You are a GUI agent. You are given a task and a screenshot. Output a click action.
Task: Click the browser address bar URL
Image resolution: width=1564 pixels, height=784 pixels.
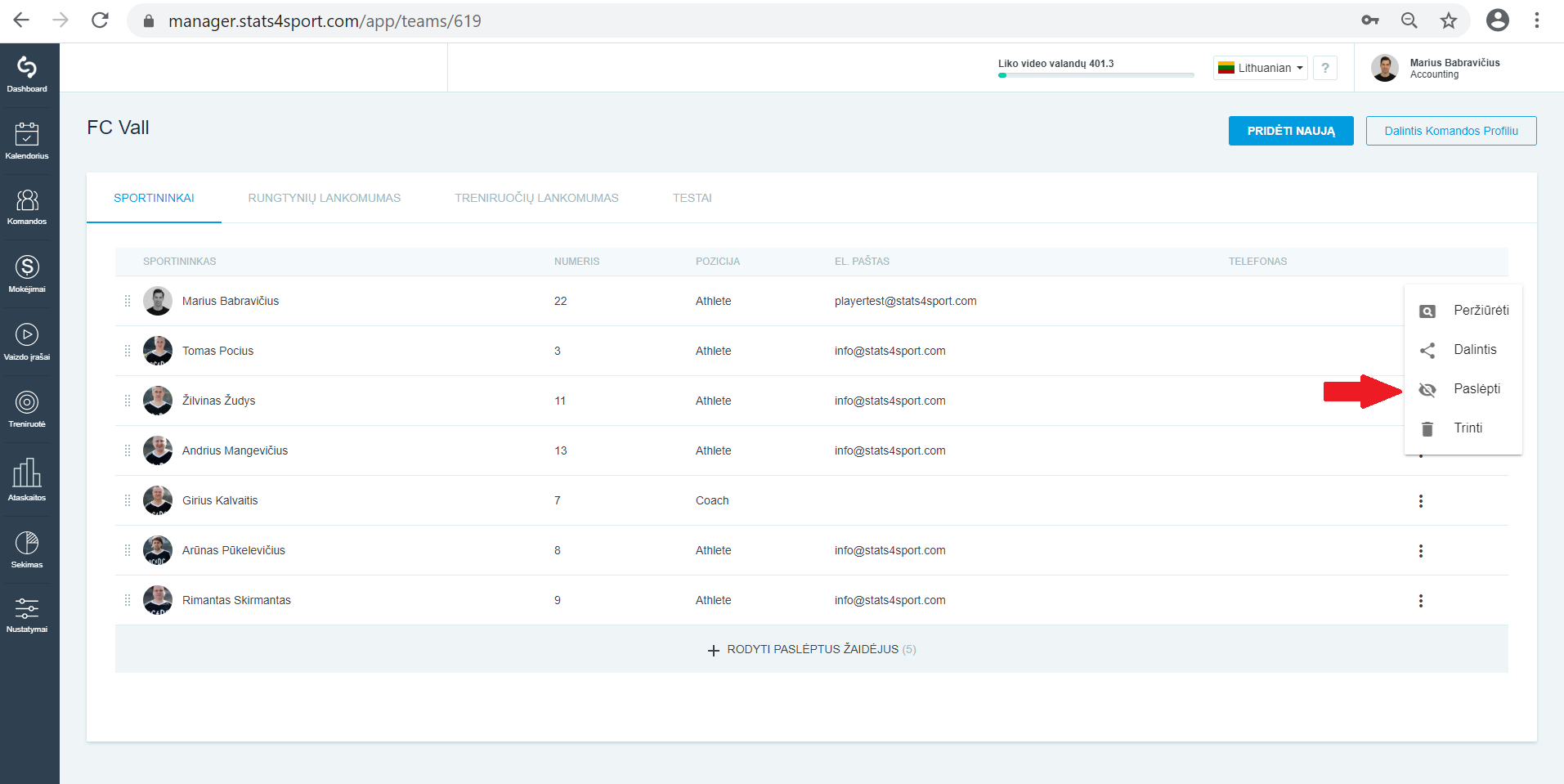click(x=325, y=20)
